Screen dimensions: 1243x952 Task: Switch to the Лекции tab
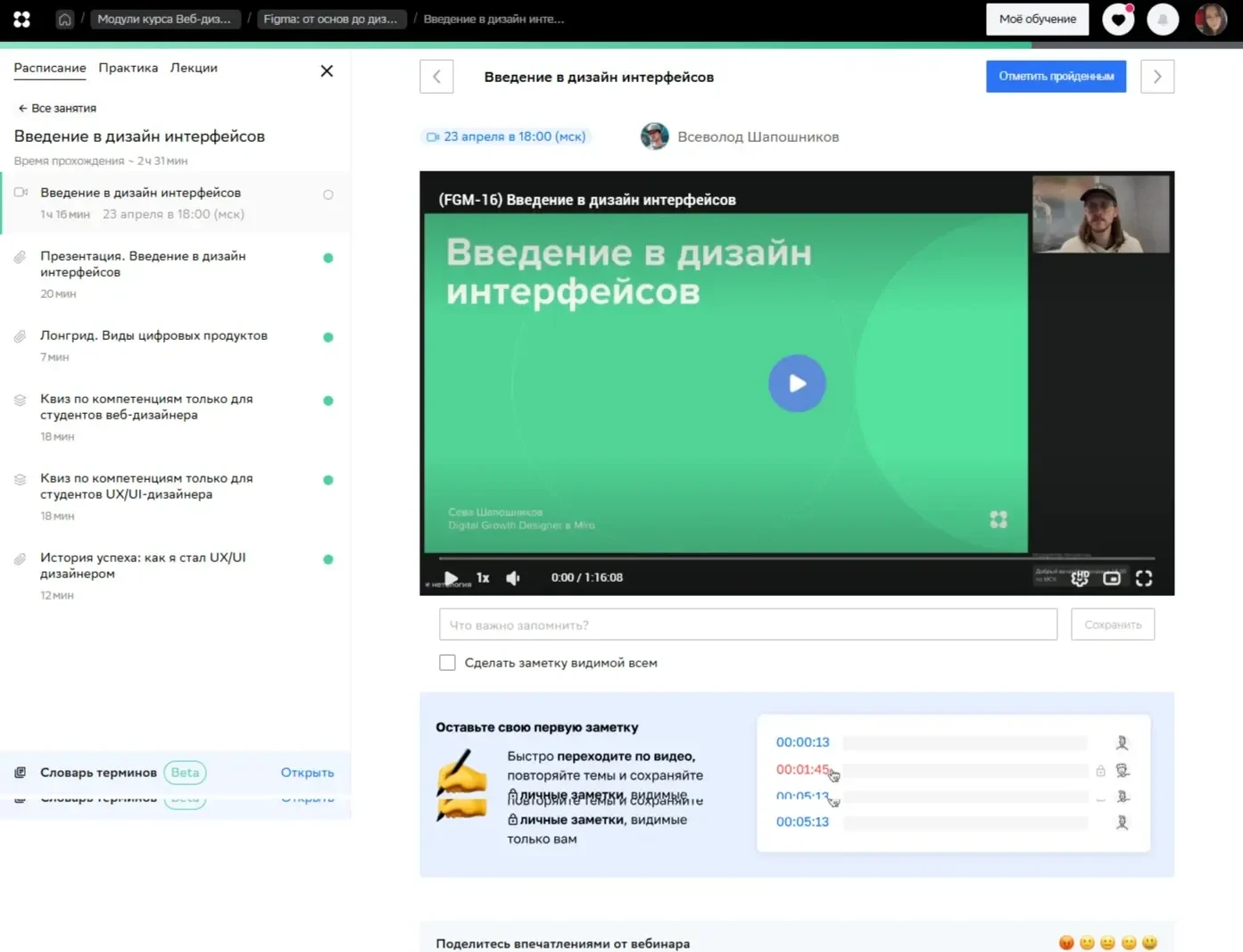pos(194,68)
